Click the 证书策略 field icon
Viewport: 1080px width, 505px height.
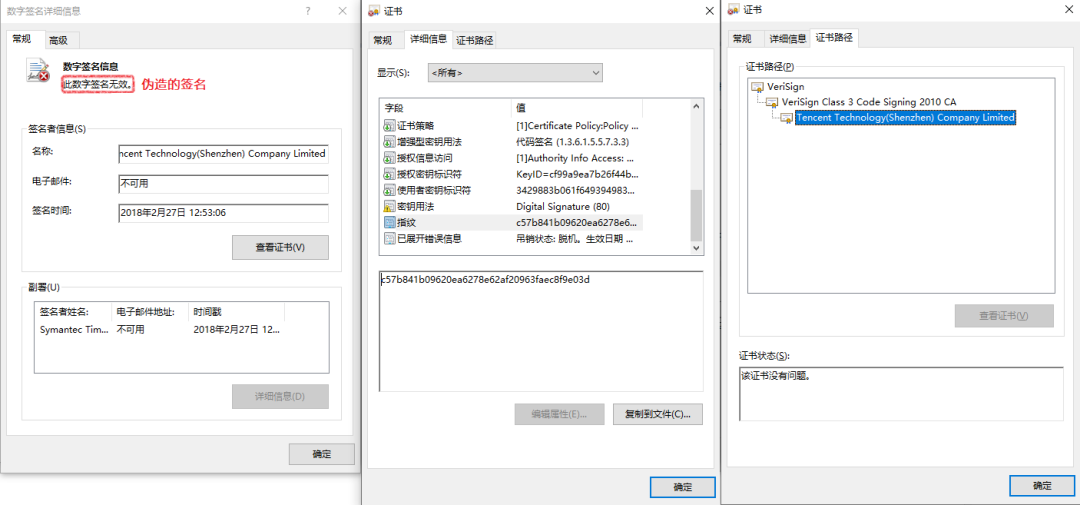pyautogui.click(x=390, y=126)
